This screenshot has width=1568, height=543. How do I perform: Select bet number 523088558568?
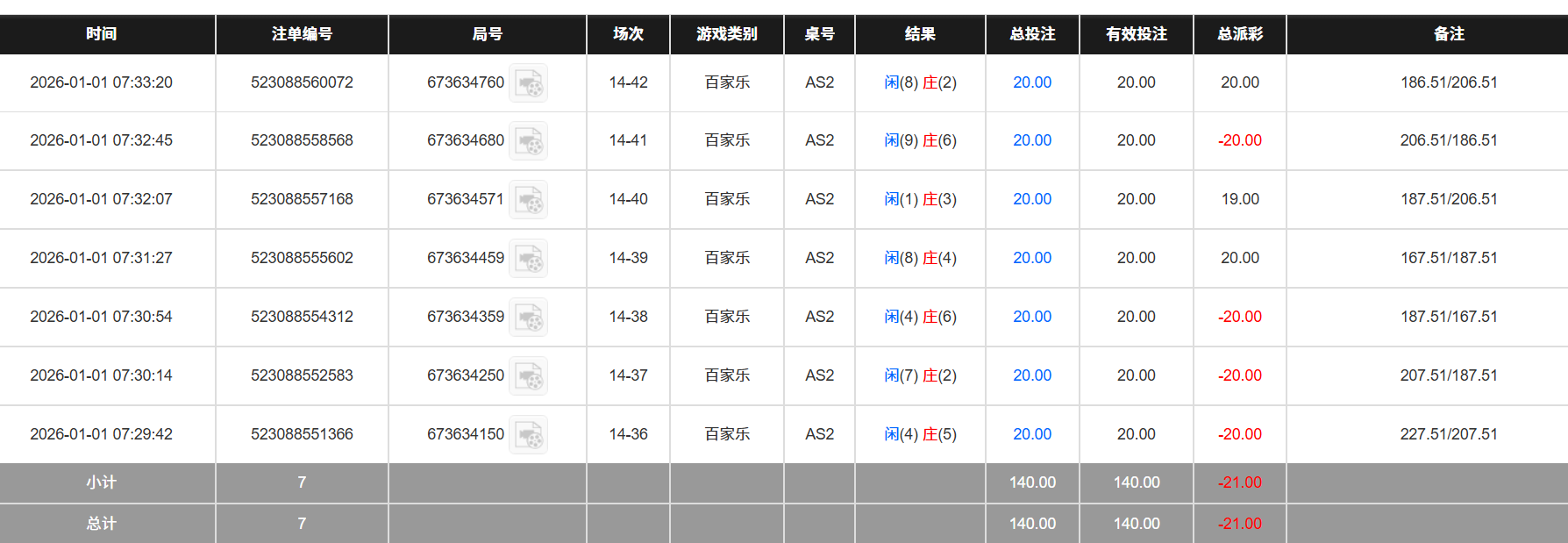[x=302, y=140]
